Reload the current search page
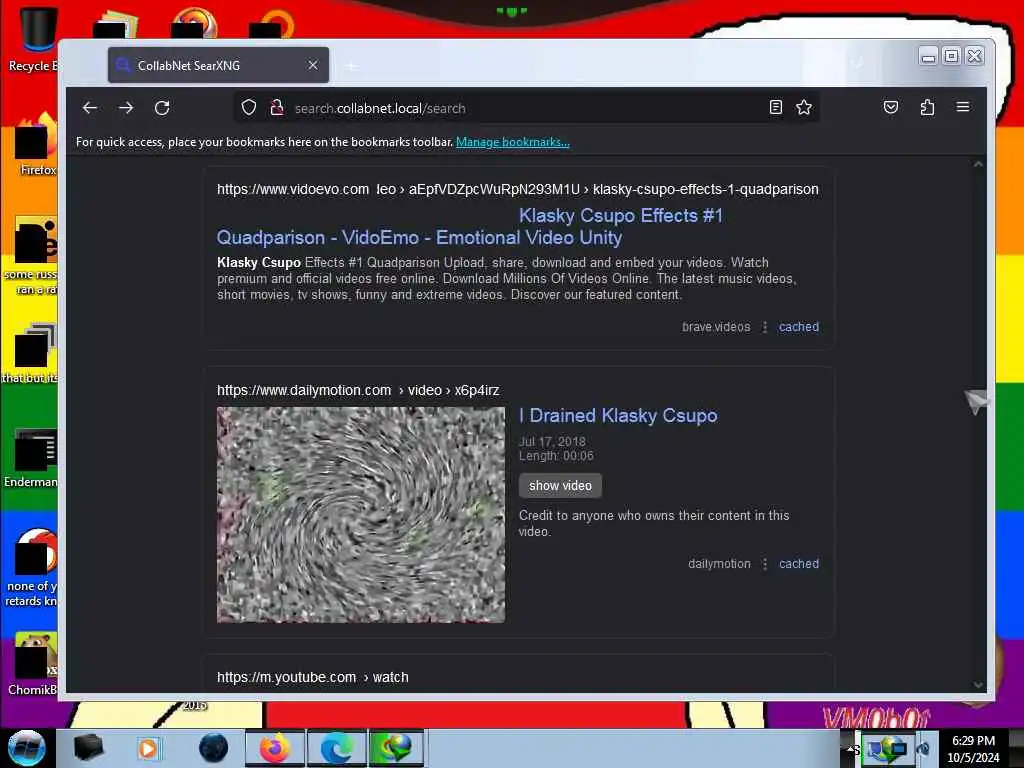 point(162,108)
